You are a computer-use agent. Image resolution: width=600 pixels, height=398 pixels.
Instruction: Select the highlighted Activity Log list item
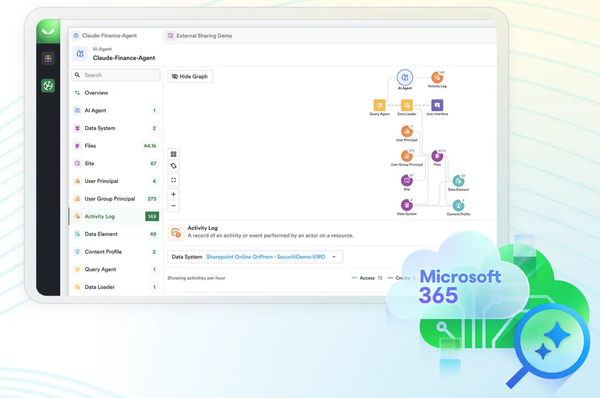115,216
